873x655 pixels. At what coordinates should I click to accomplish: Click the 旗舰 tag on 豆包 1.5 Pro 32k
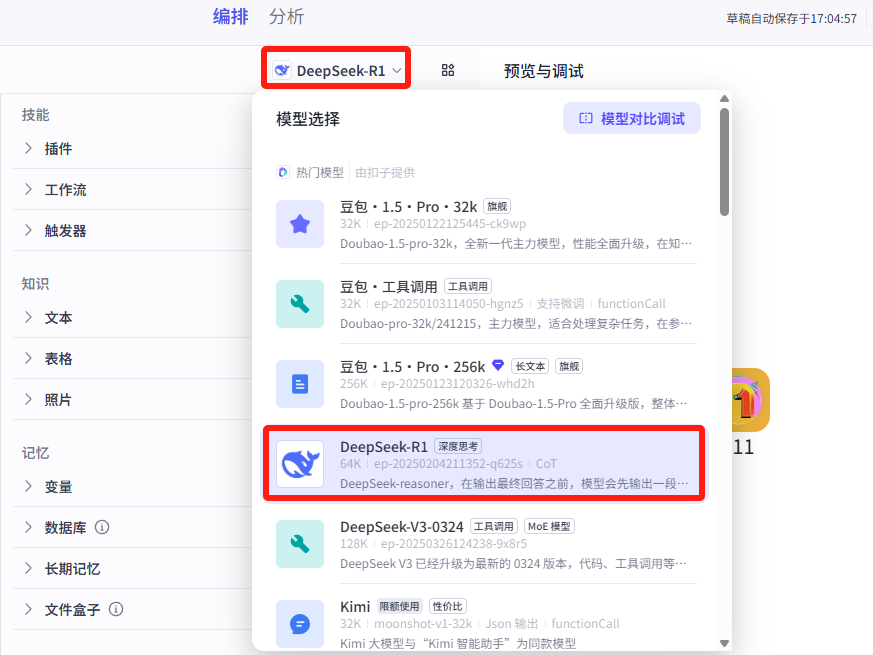(x=497, y=207)
